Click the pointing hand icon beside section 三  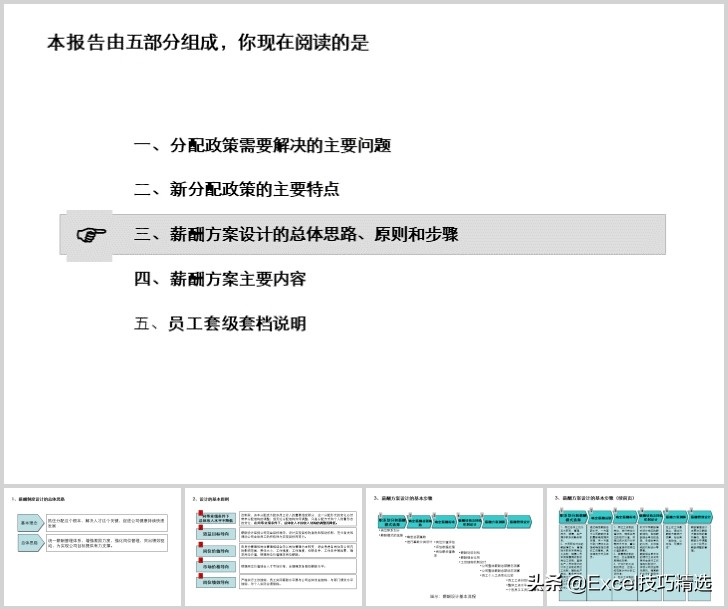pos(91,235)
